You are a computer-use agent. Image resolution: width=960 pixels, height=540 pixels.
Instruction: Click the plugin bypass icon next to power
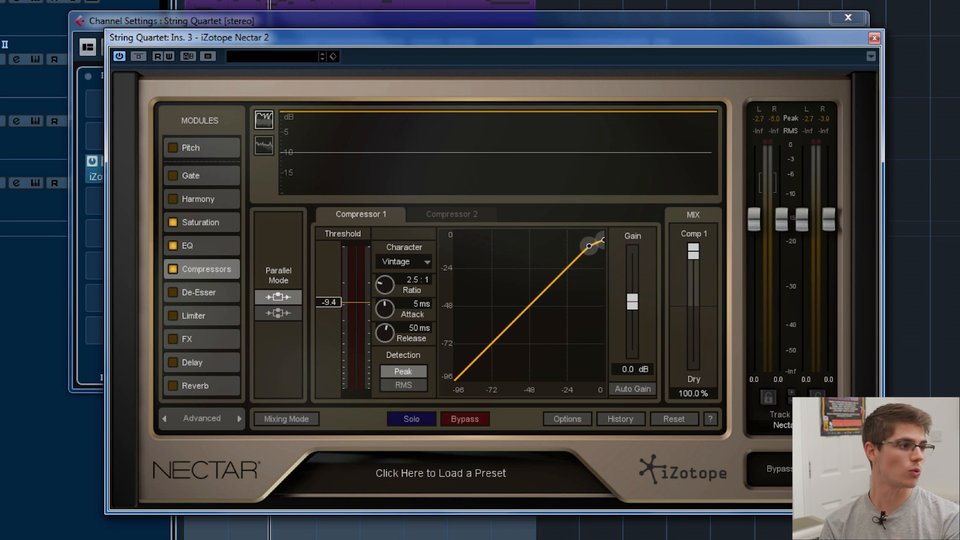138,56
